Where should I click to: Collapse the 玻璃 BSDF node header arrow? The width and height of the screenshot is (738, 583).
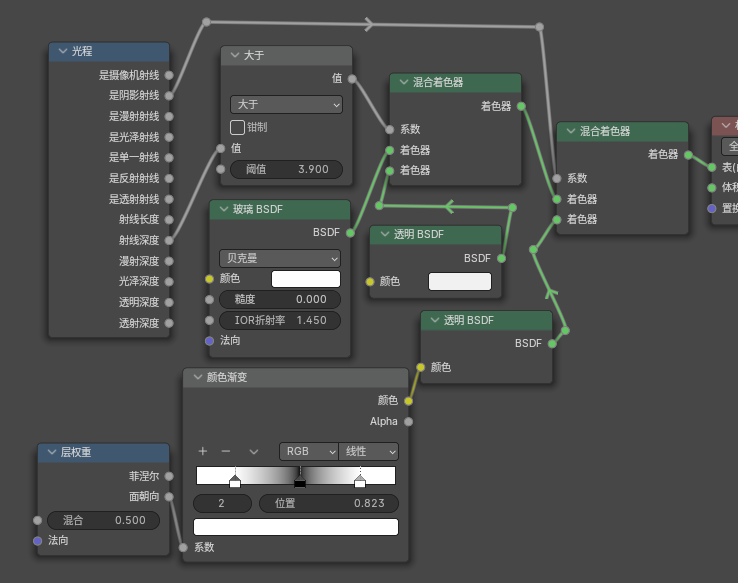point(222,209)
